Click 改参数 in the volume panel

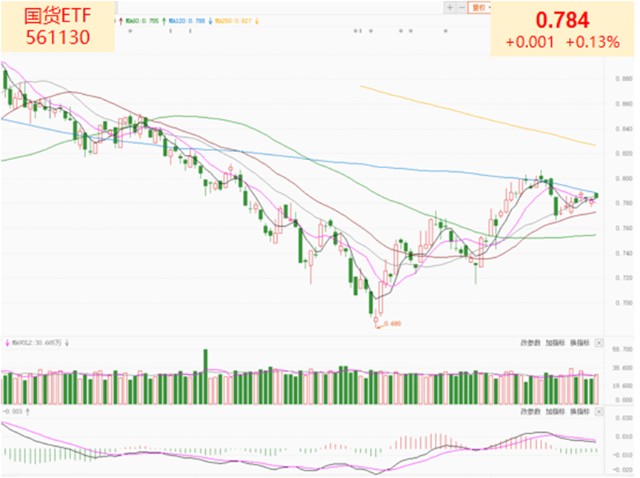(x=530, y=343)
